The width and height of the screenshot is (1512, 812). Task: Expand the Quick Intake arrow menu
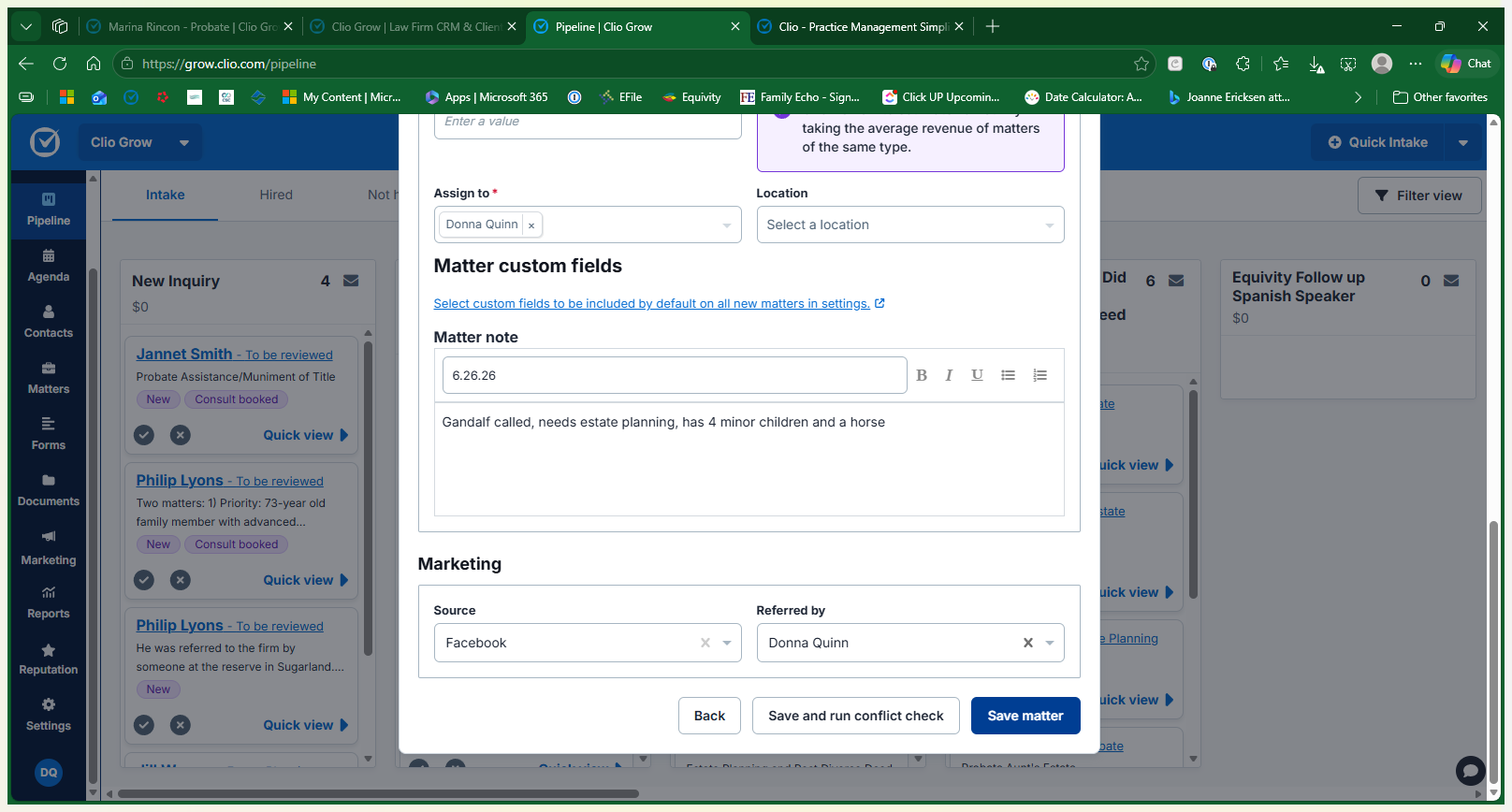point(1463,142)
